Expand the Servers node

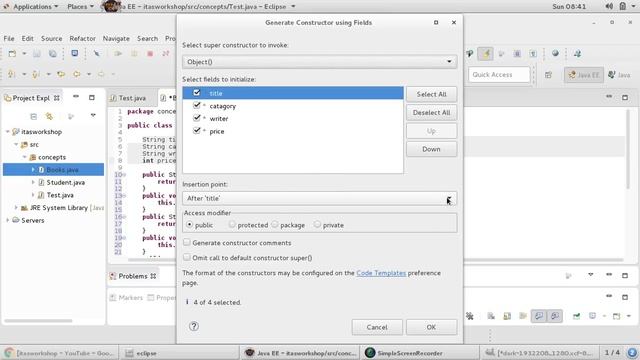[7, 220]
